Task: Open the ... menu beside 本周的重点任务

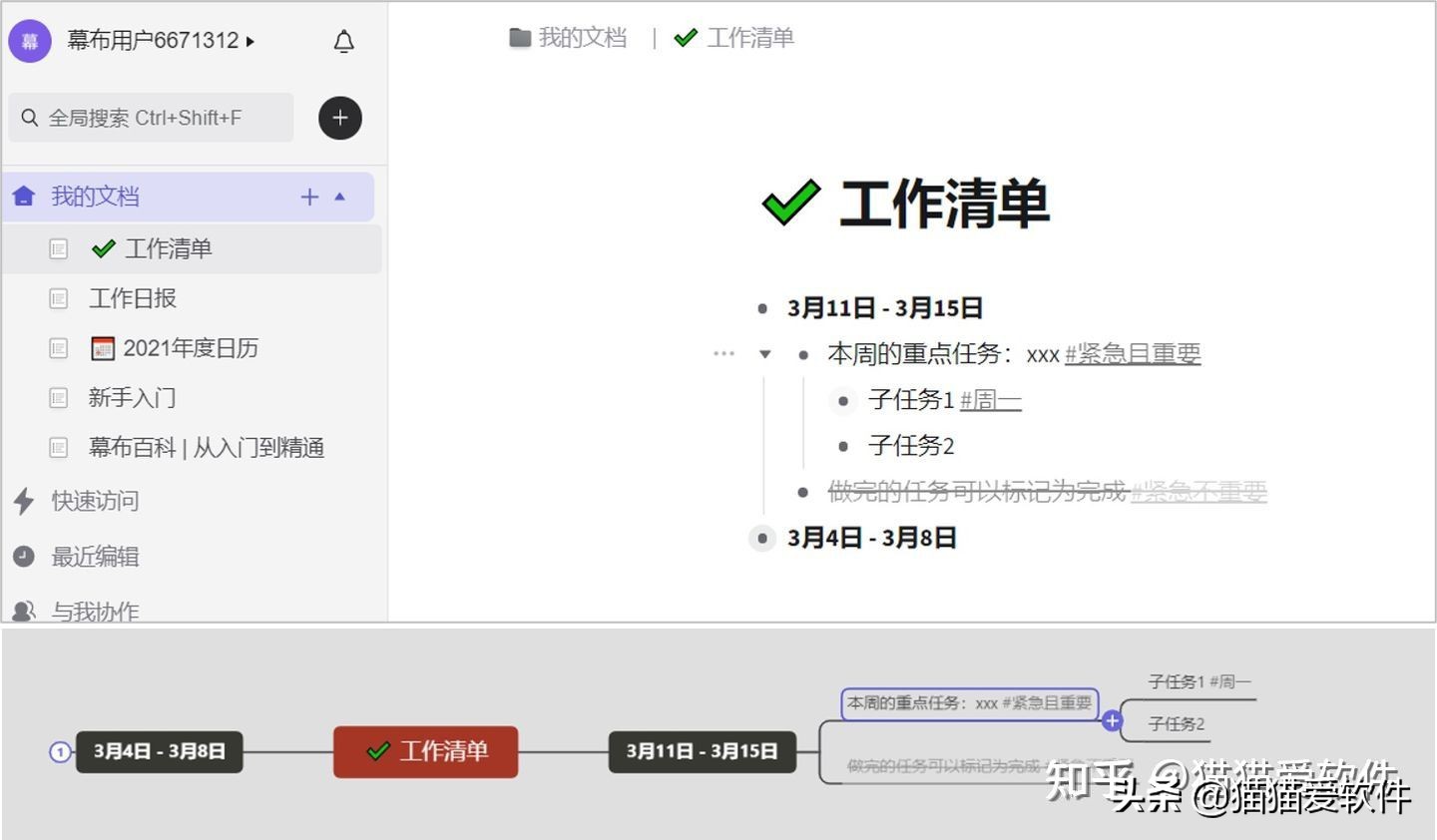Action: (723, 352)
